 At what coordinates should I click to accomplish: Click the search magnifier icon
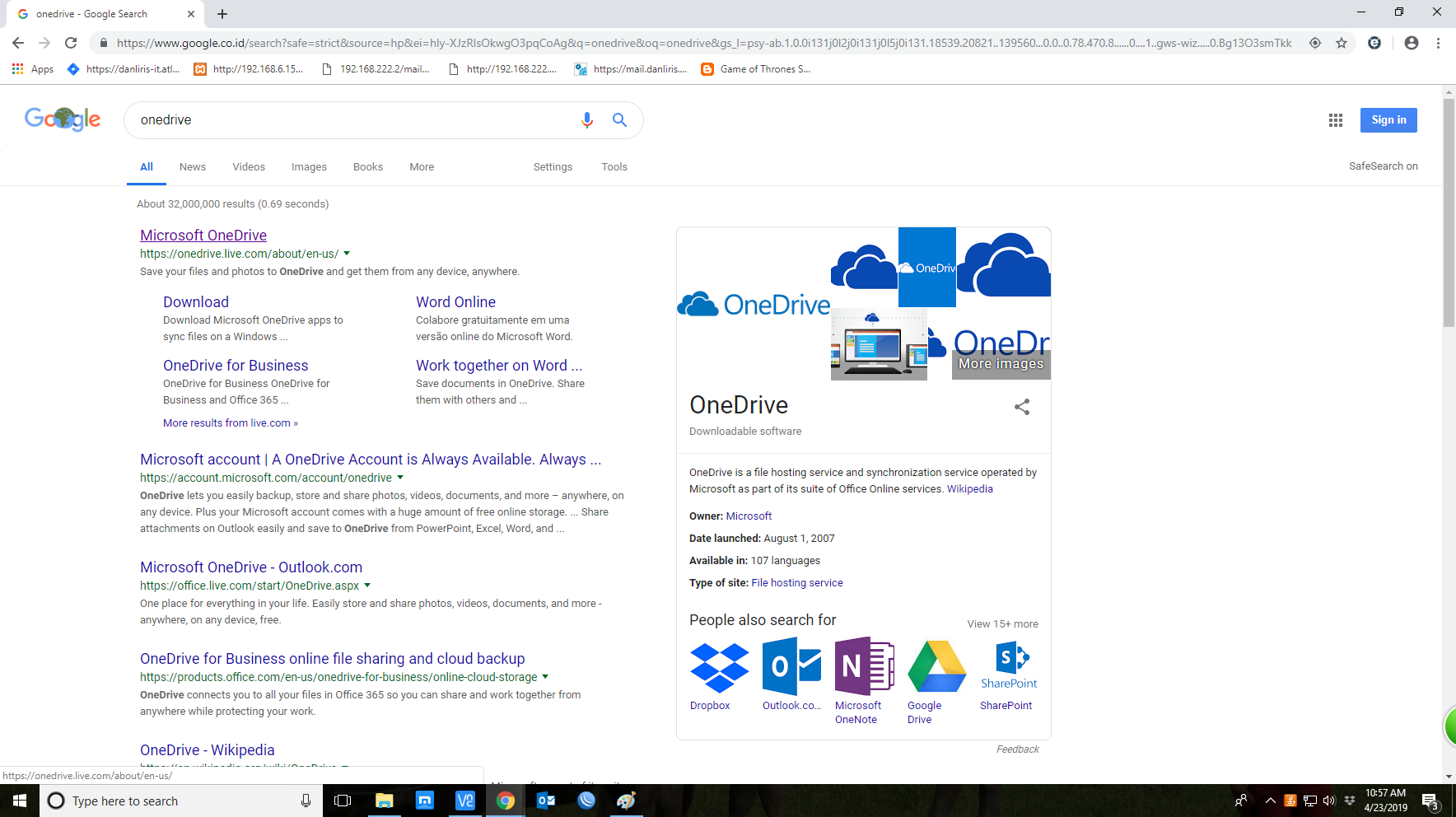coord(619,120)
